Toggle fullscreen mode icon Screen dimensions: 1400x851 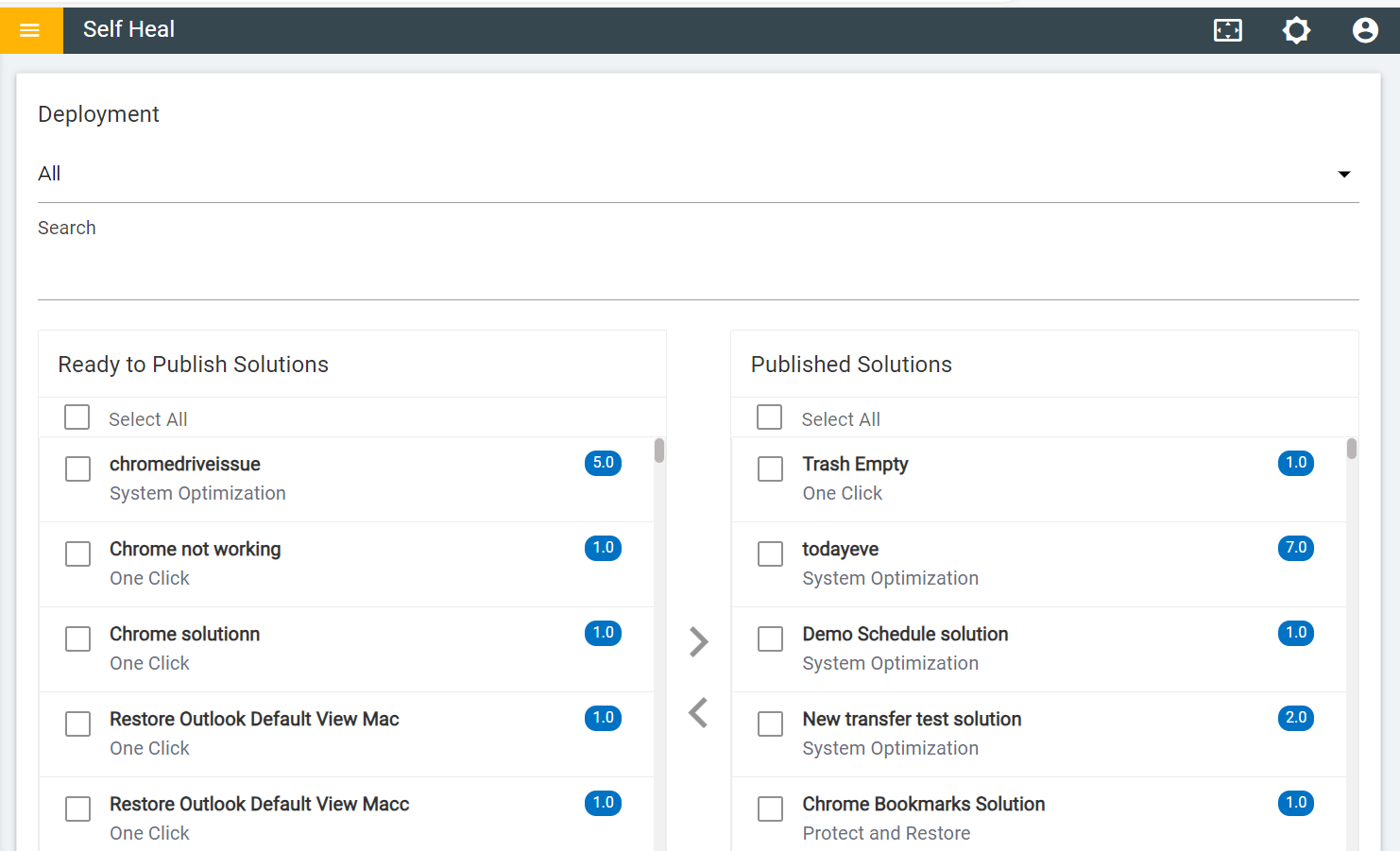(1227, 30)
